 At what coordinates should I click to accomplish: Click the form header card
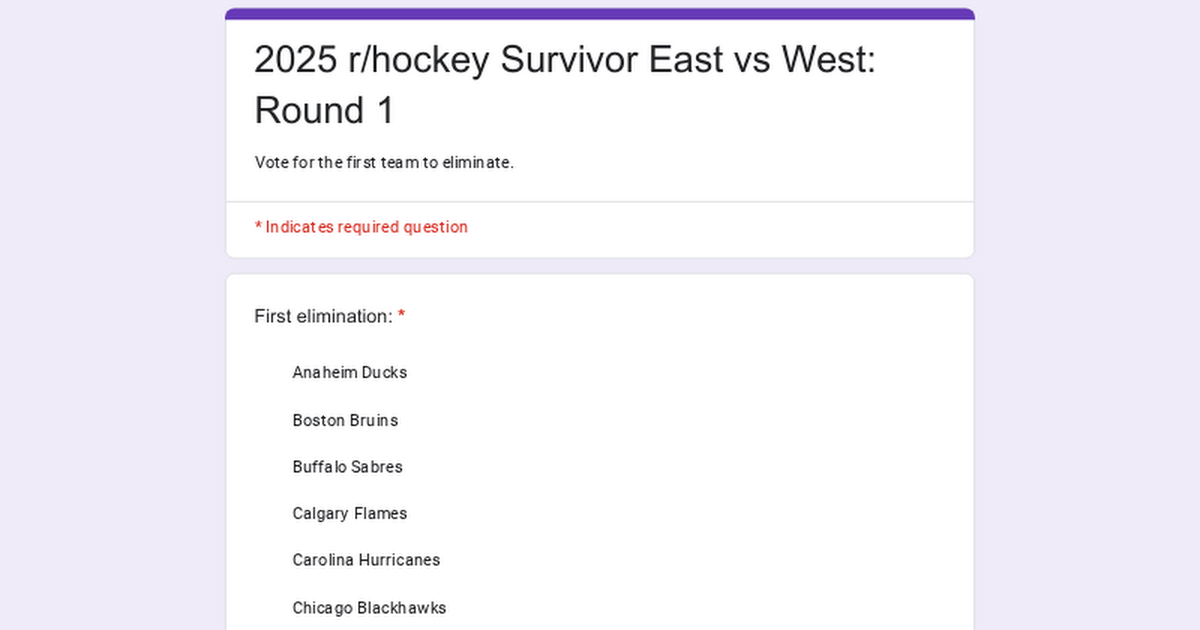(x=599, y=130)
